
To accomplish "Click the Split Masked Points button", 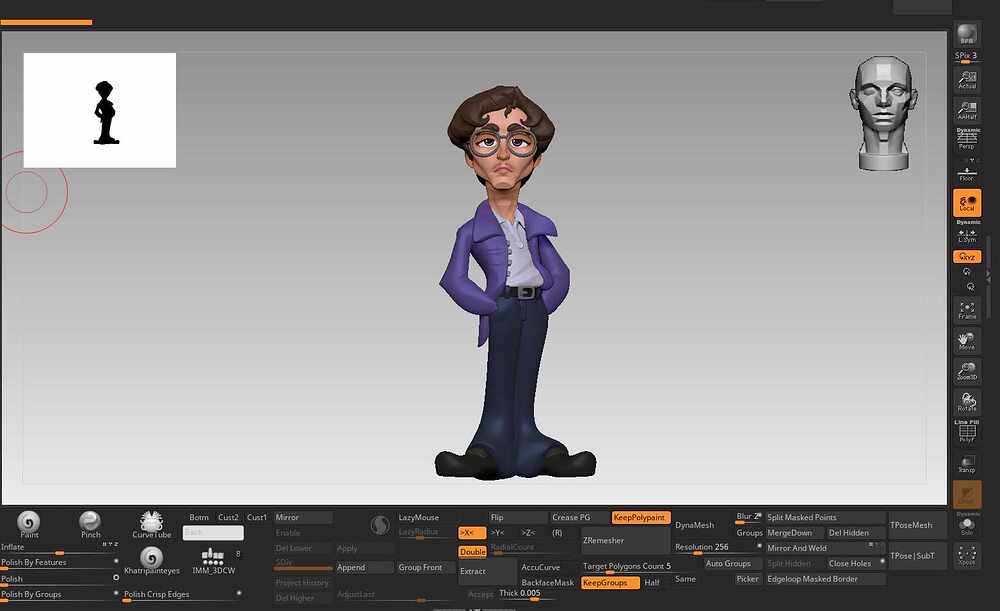I will (x=826, y=517).
